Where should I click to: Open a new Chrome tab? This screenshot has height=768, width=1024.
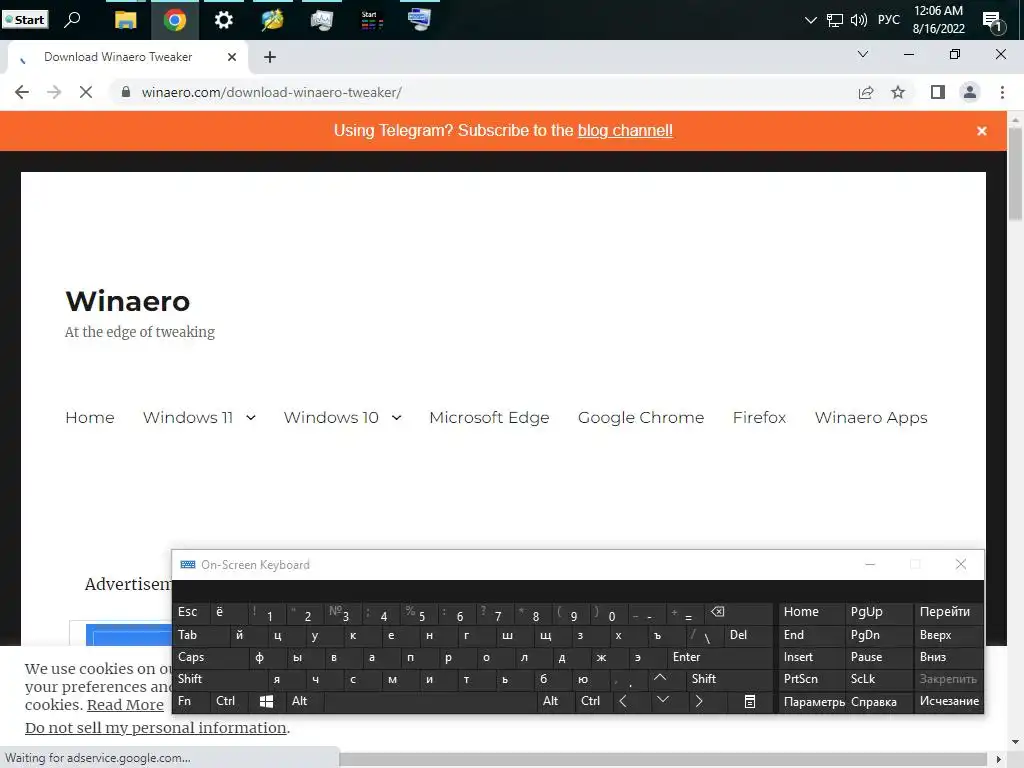click(x=270, y=57)
